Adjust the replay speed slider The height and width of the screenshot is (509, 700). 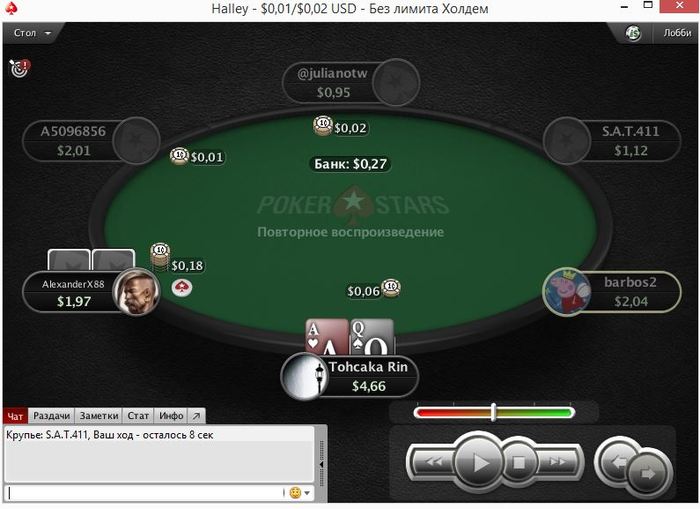pos(494,412)
